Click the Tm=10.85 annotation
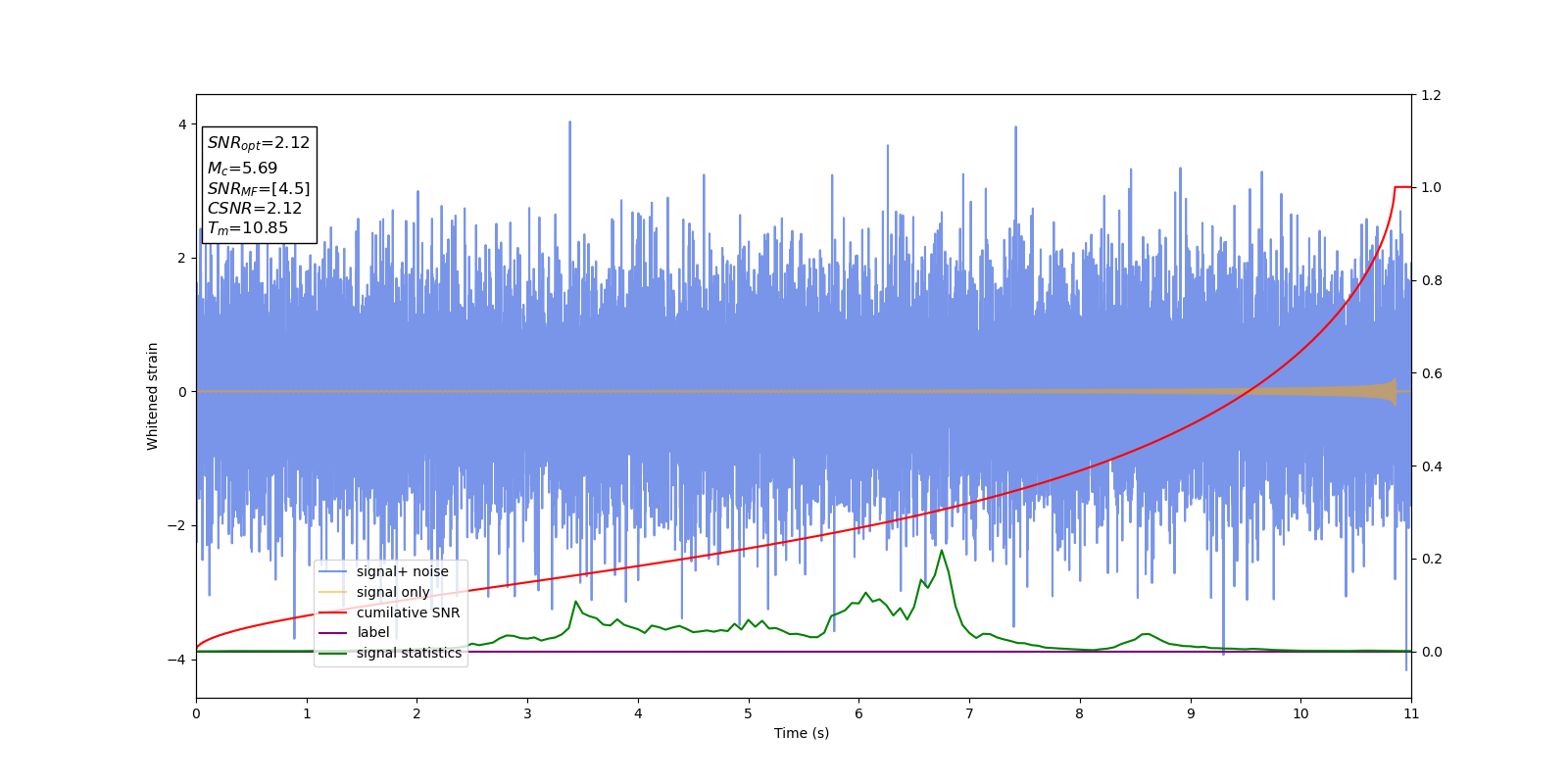 point(248,228)
